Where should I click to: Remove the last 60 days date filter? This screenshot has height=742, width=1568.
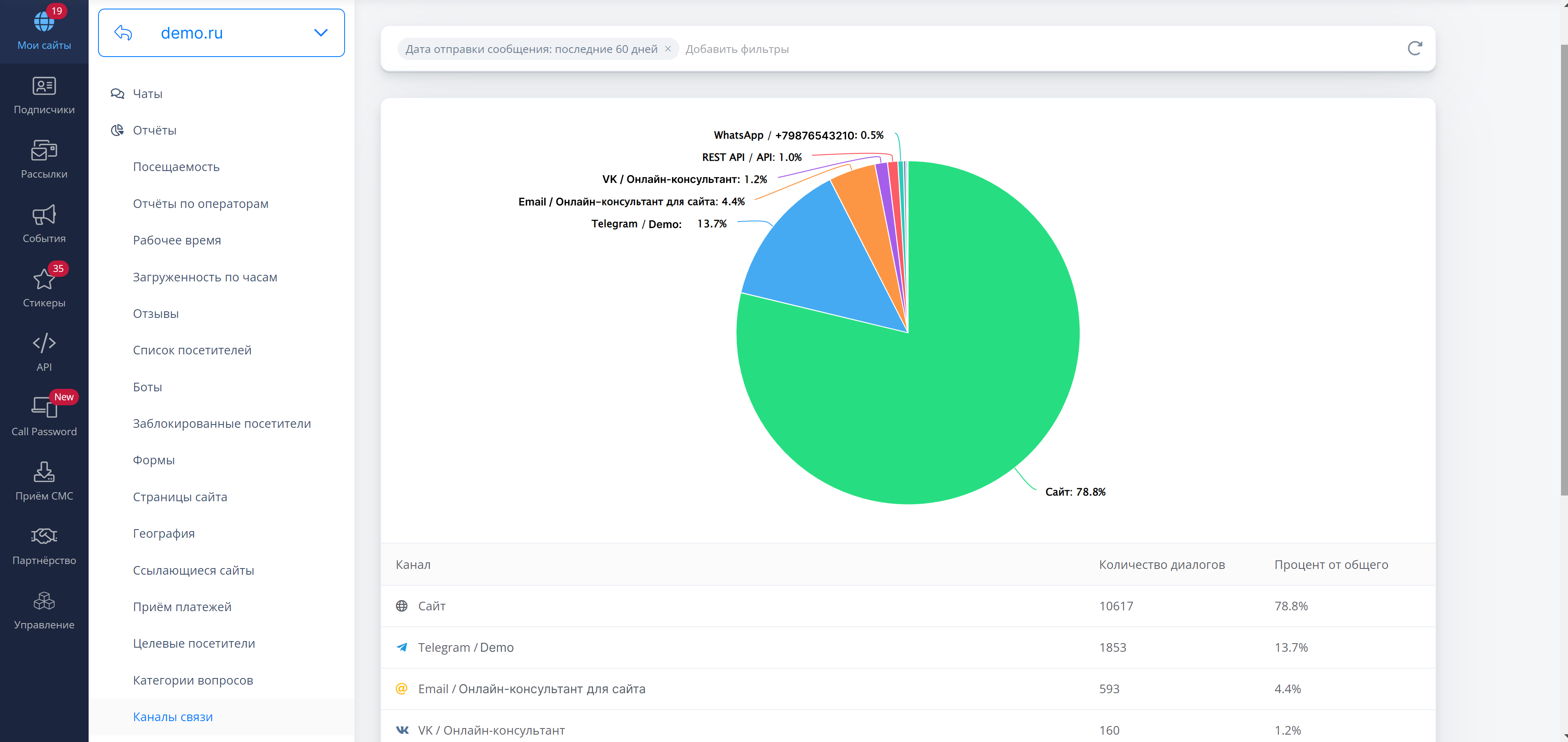[x=668, y=49]
